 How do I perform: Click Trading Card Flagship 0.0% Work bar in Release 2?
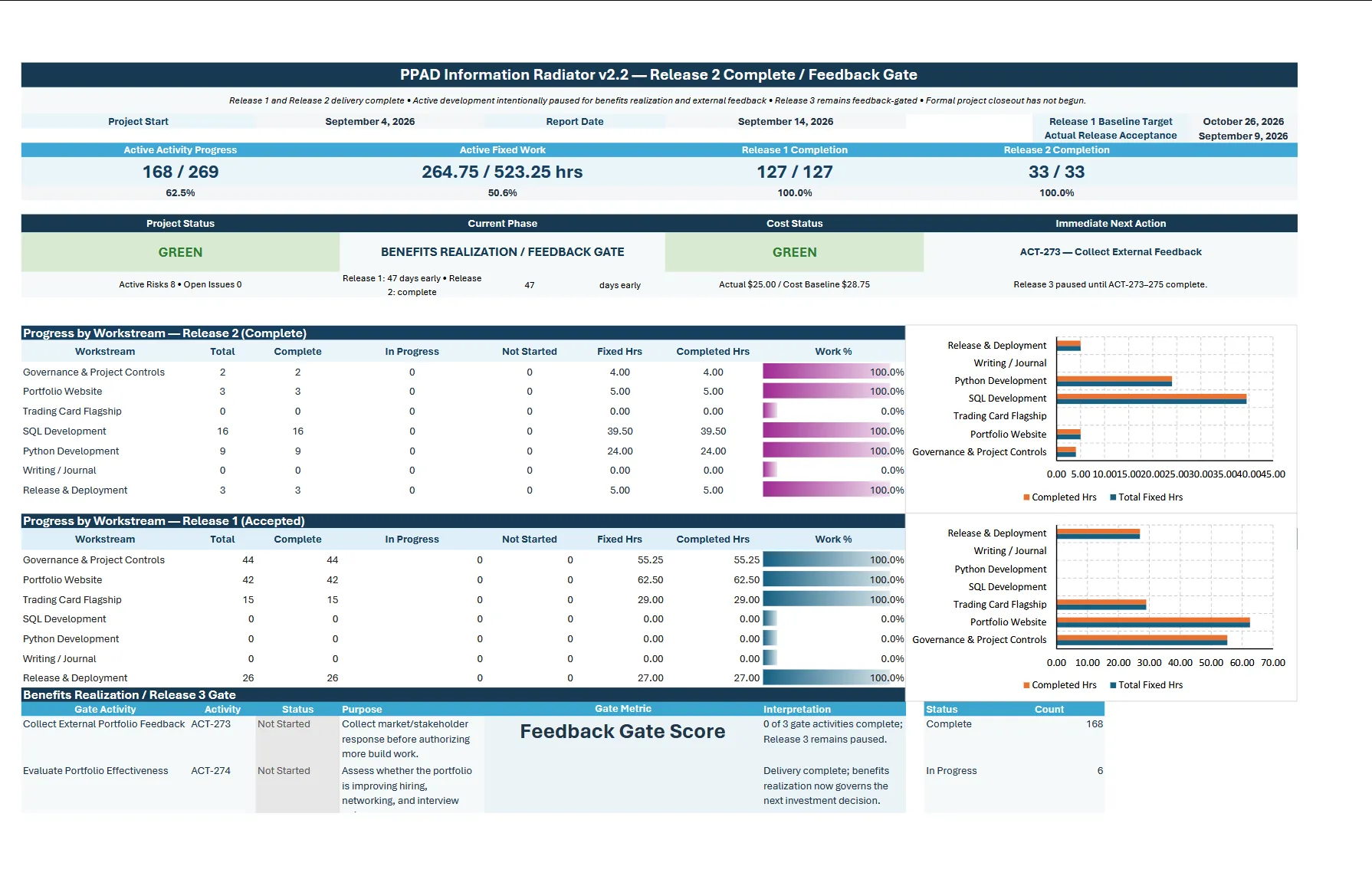click(770, 412)
